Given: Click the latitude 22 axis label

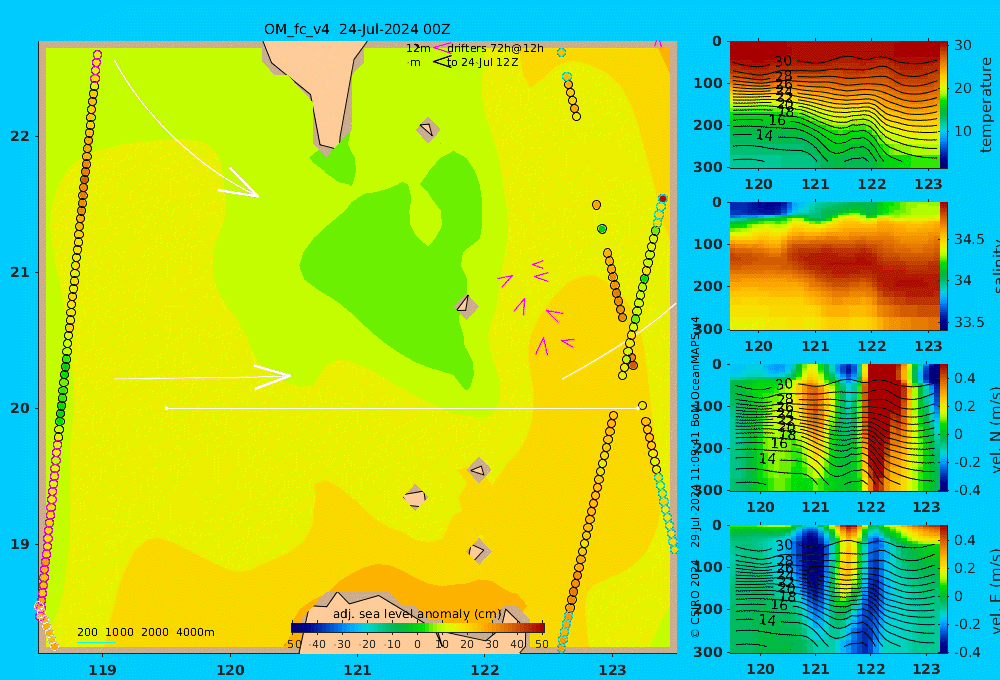Looking at the screenshot, I should 20,136.
